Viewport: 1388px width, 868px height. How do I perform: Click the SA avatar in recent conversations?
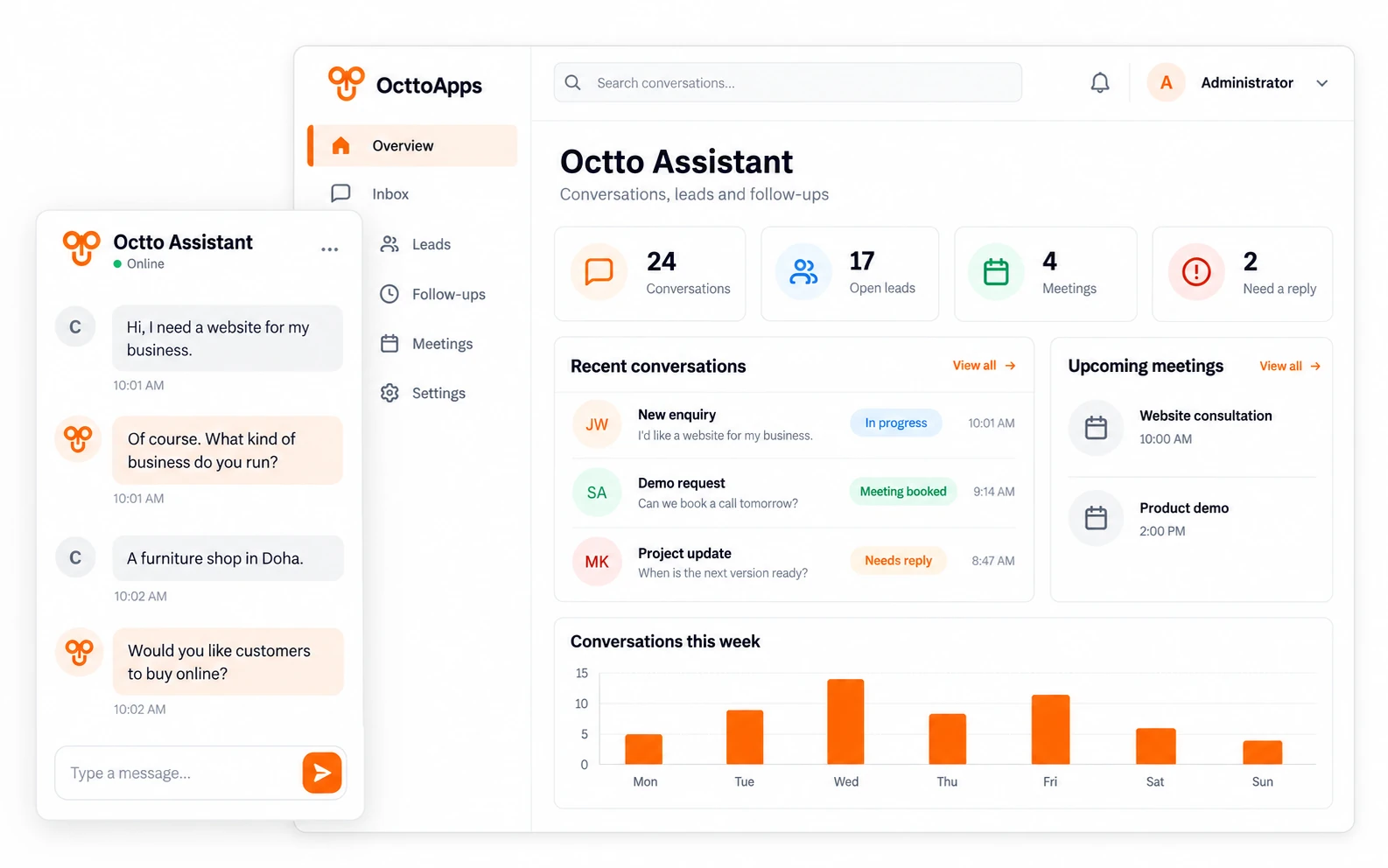coord(597,493)
